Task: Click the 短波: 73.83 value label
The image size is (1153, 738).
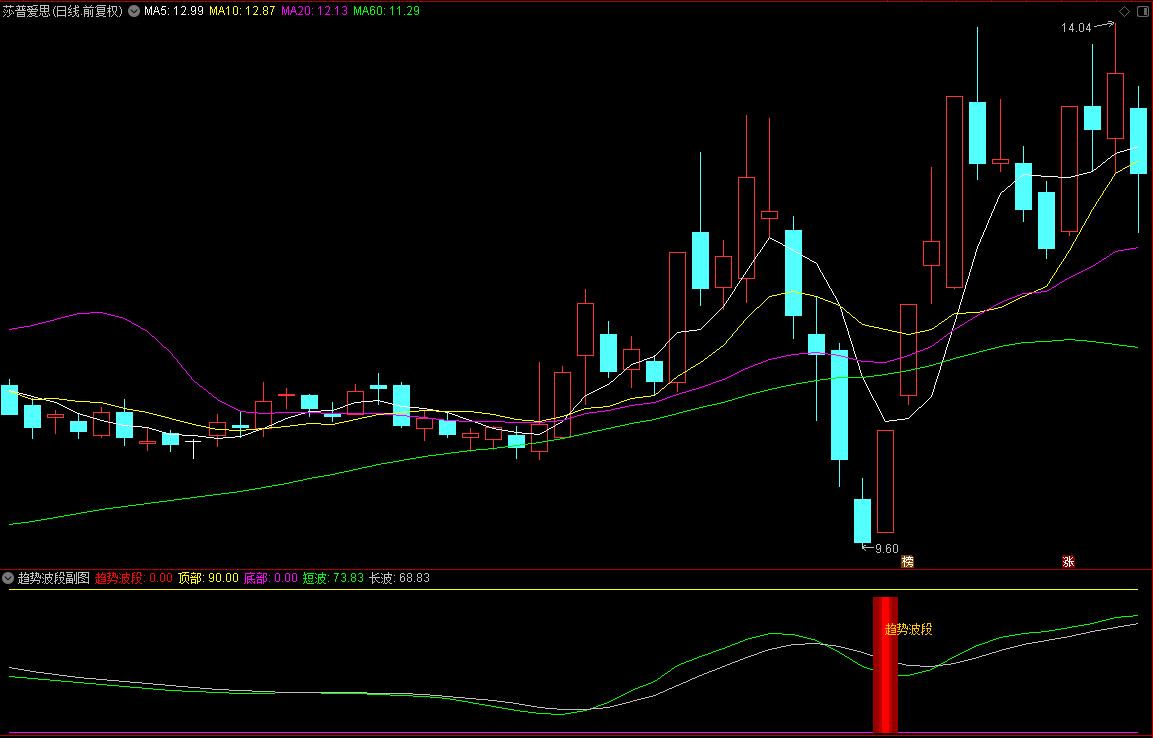Action: [x=333, y=578]
